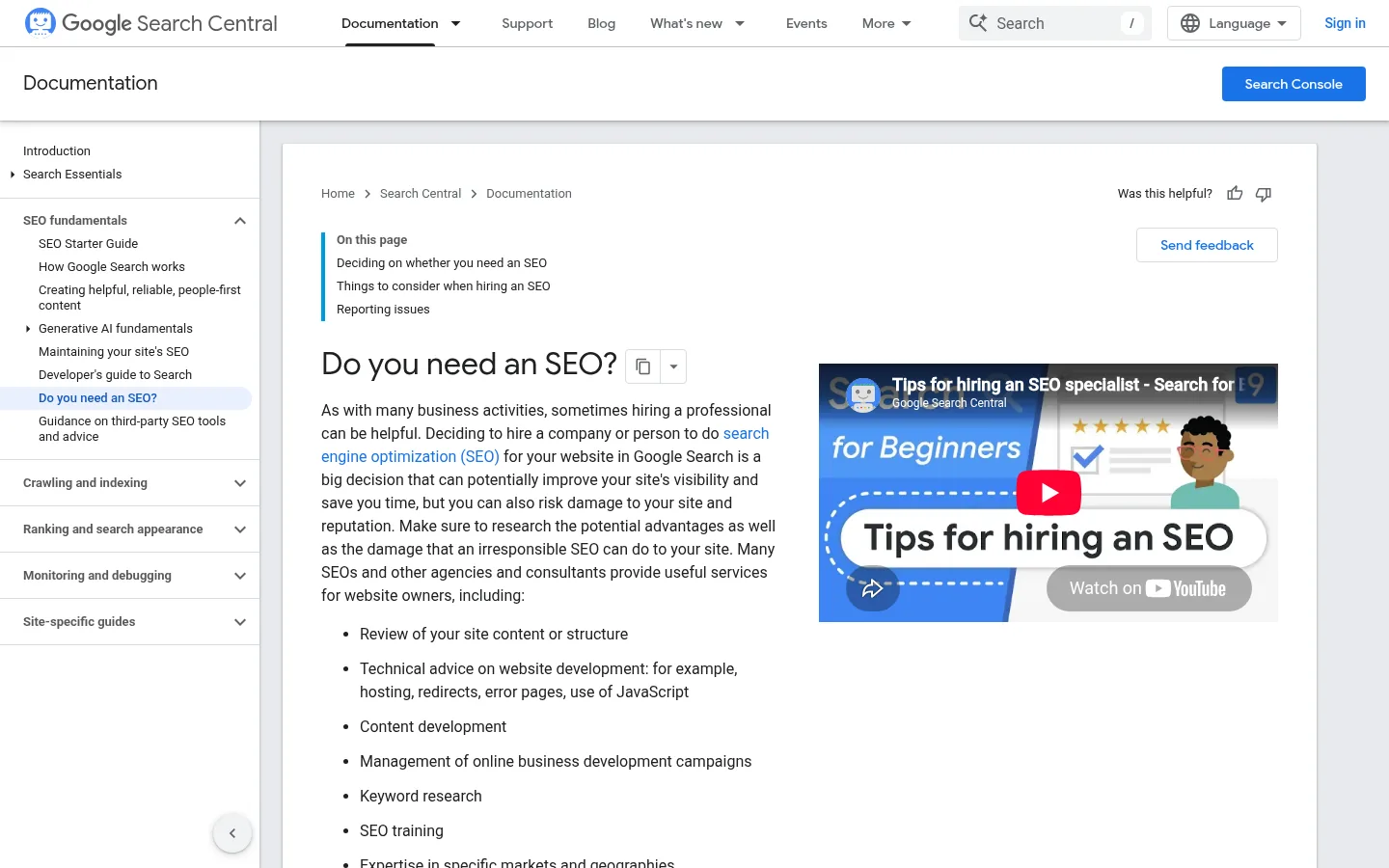Click Watch on YouTube button
The width and height of the screenshot is (1389, 868).
tap(1149, 588)
